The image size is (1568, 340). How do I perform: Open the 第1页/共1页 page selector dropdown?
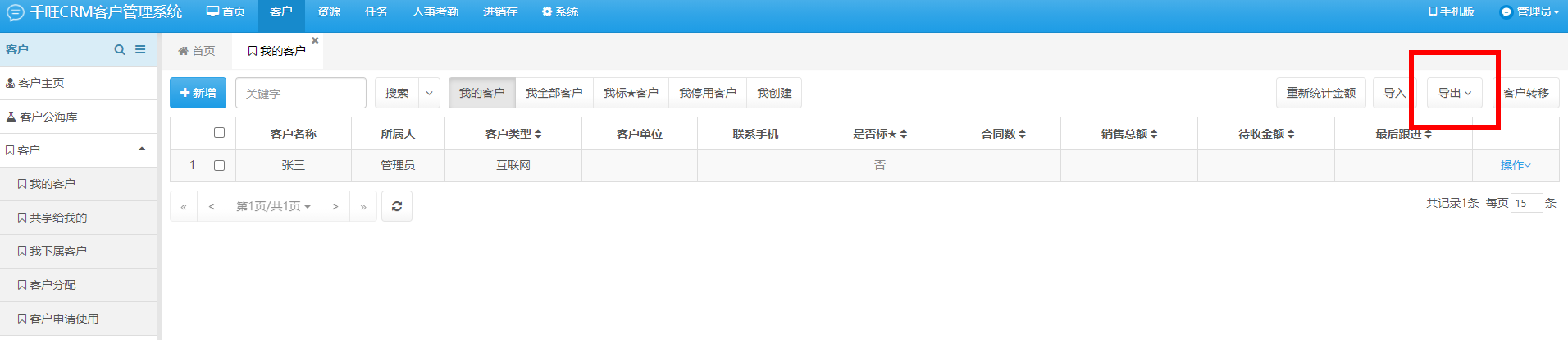point(273,206)
